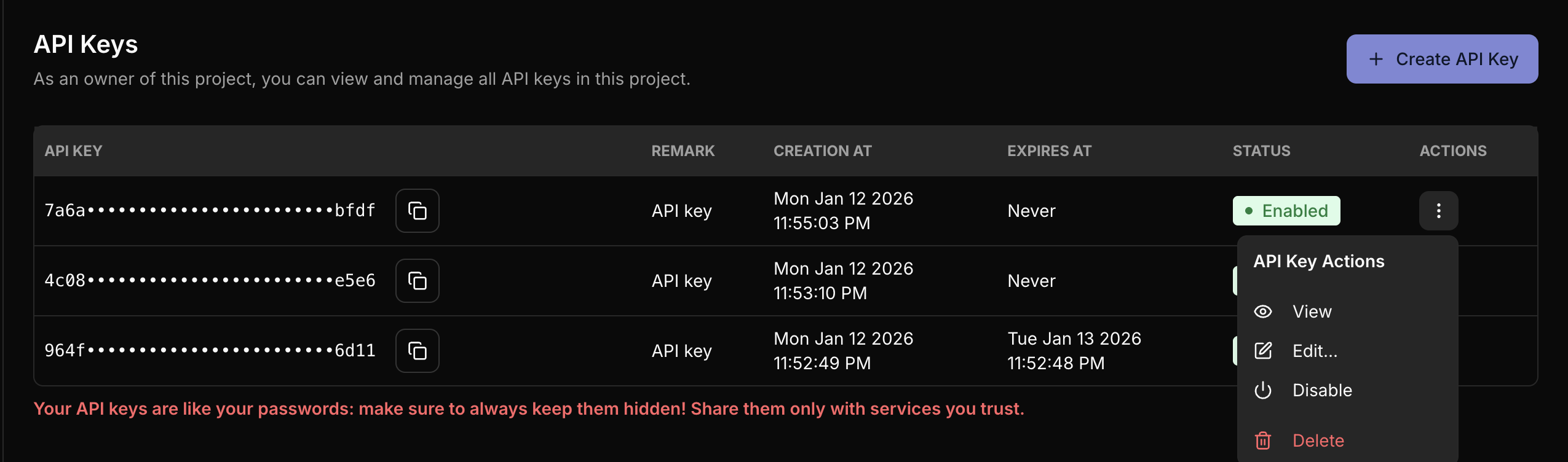Click the STATUS column header

pyautogui.click(x=1261, y=151)
